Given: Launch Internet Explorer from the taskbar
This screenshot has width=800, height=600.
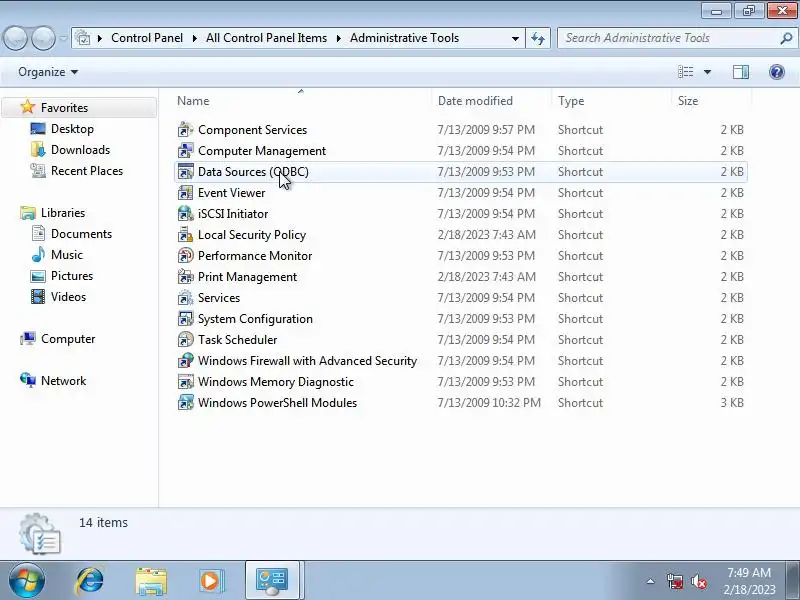Looking at the screenshot, I should pyautogui.click(x=89, y=580).
